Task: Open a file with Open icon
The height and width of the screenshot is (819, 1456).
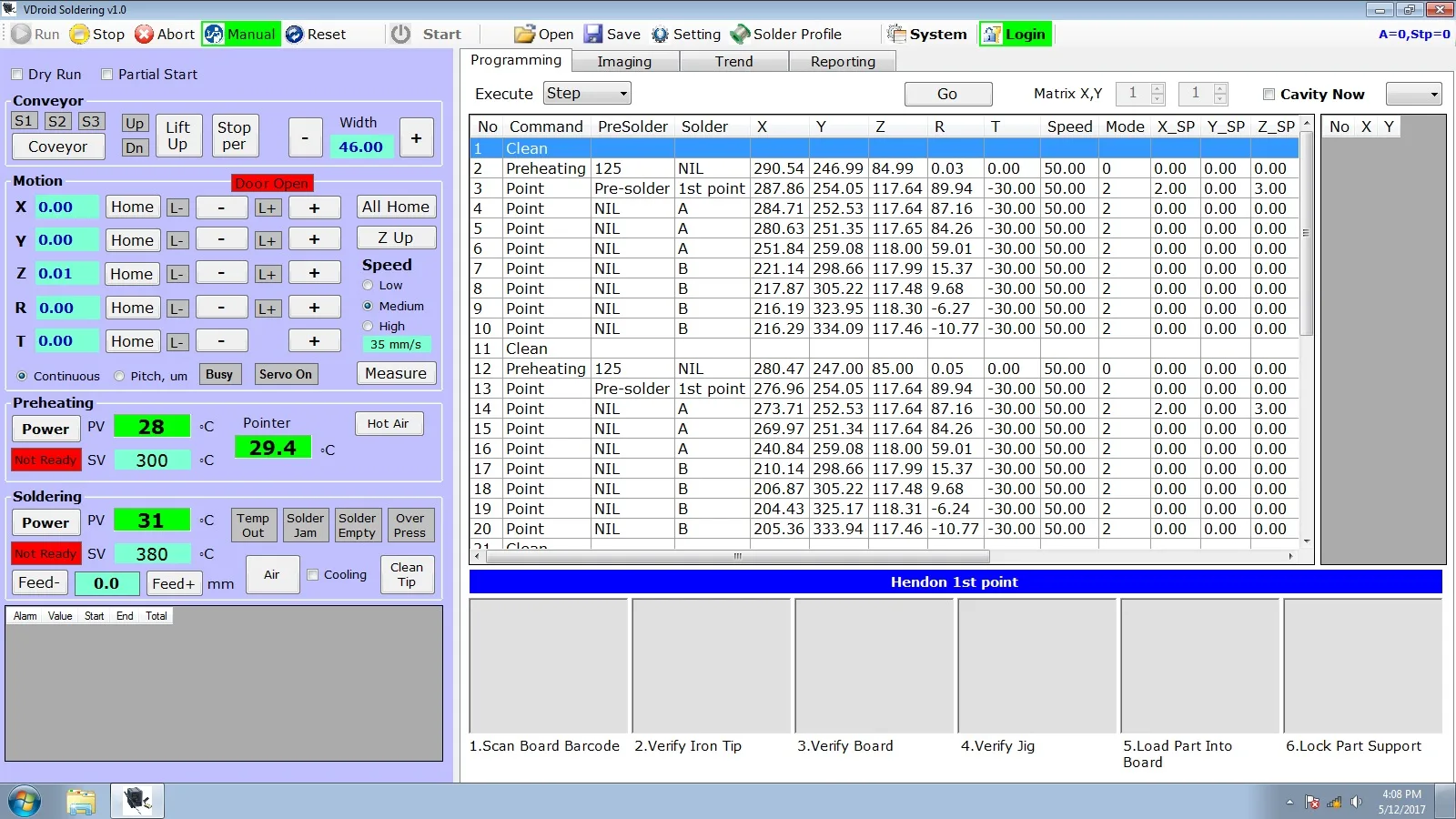Action: point(524,35)
